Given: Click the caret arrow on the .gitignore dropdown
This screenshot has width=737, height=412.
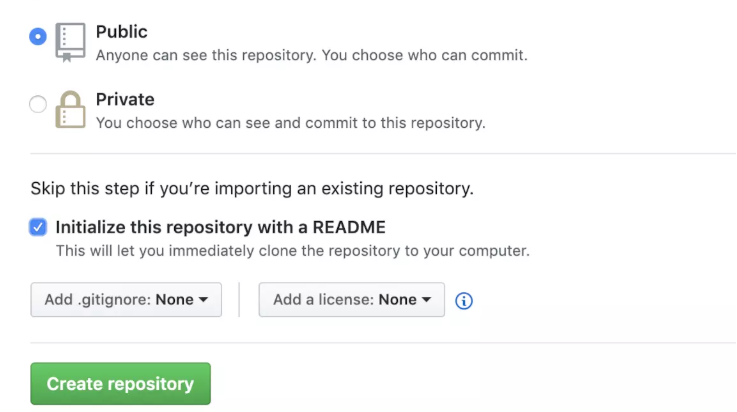Looking at the screenshot, I should [203, 300].
